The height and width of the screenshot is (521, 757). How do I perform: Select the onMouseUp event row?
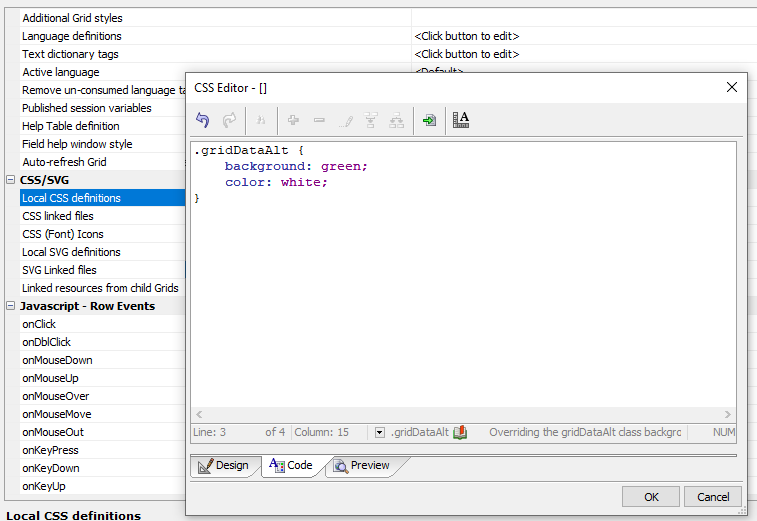pos(102,378)
